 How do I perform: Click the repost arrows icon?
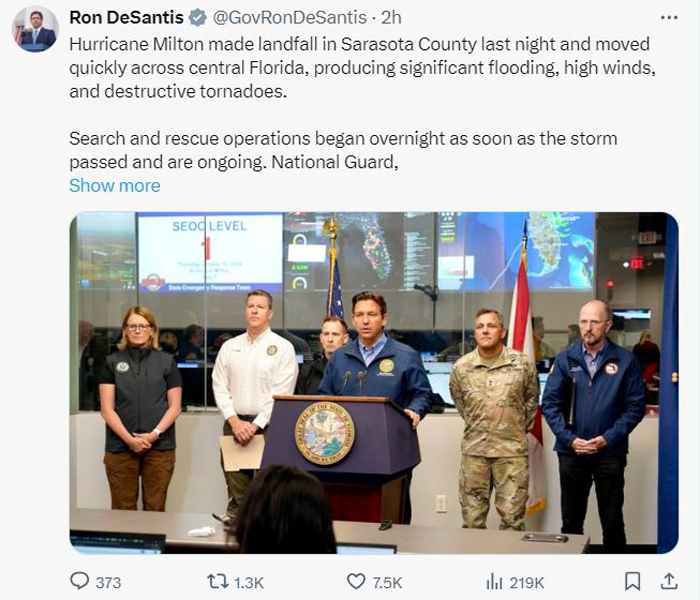(x=218, y=582)
